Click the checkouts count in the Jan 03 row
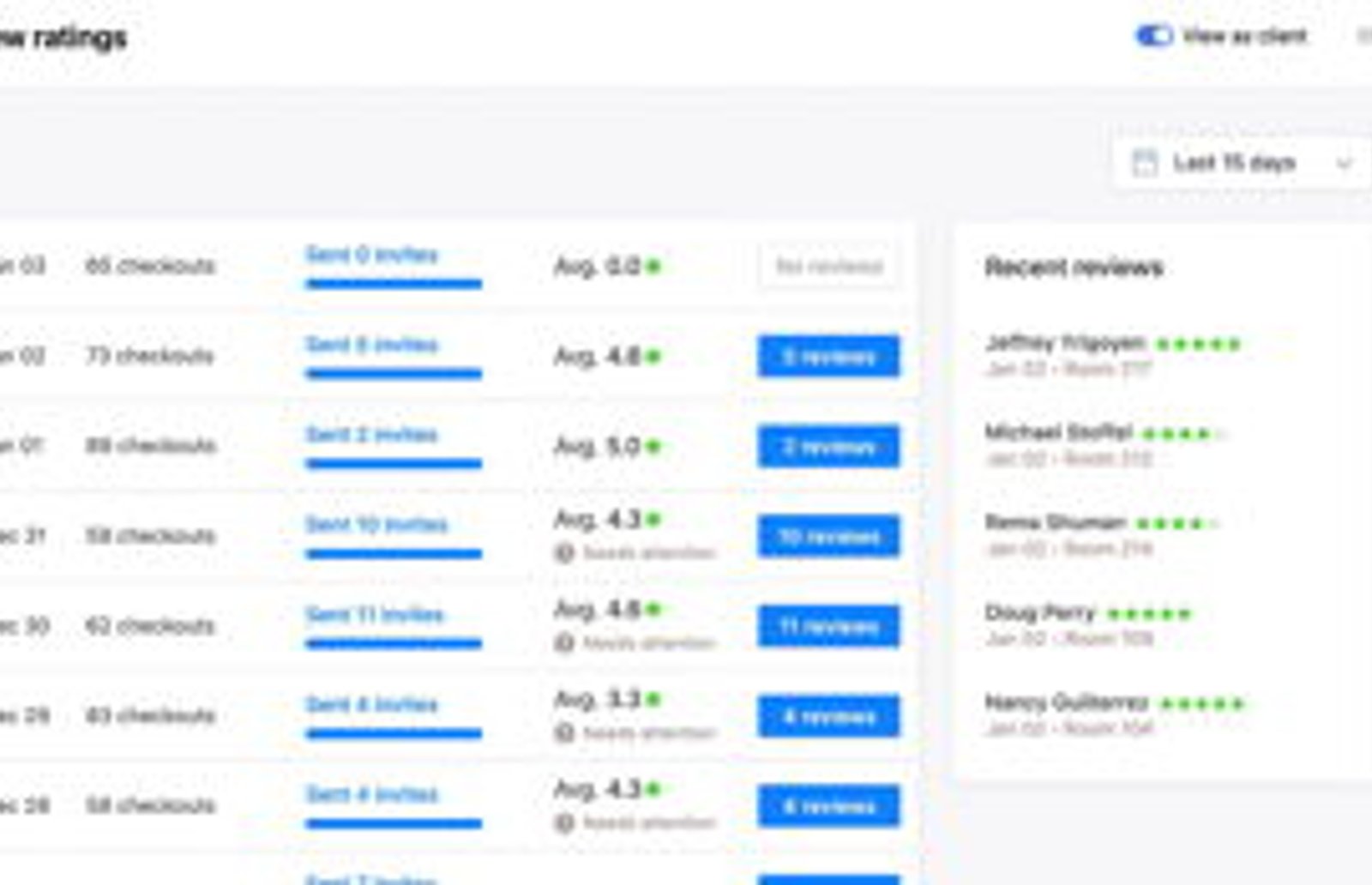The height and width of the screenshot is (885, 1372). click(150, 266)
